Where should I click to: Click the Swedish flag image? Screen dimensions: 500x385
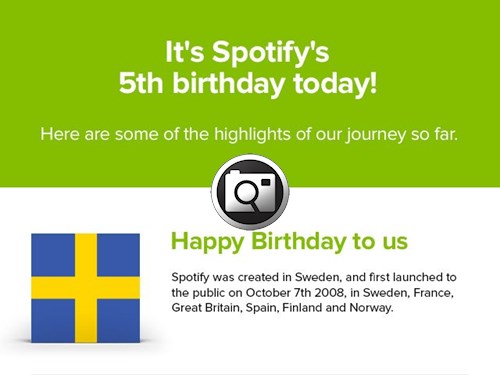pos(86,288)
